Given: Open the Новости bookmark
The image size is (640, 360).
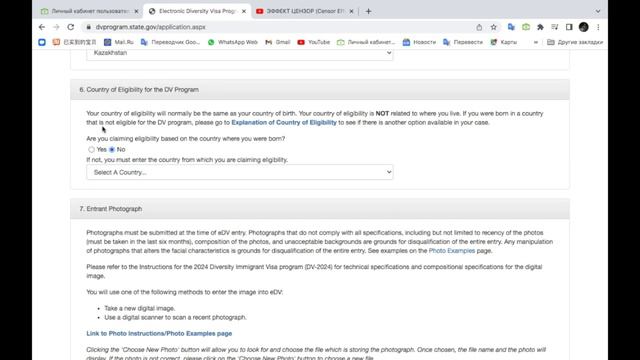Looking at the screenshot, I should (419, 42).
